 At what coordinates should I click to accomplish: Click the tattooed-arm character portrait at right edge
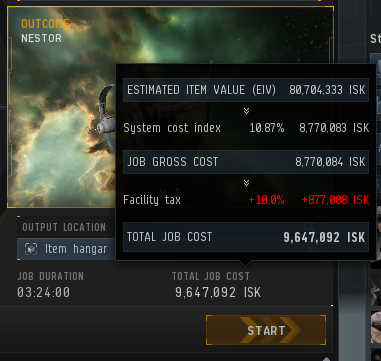click(376, 327)
